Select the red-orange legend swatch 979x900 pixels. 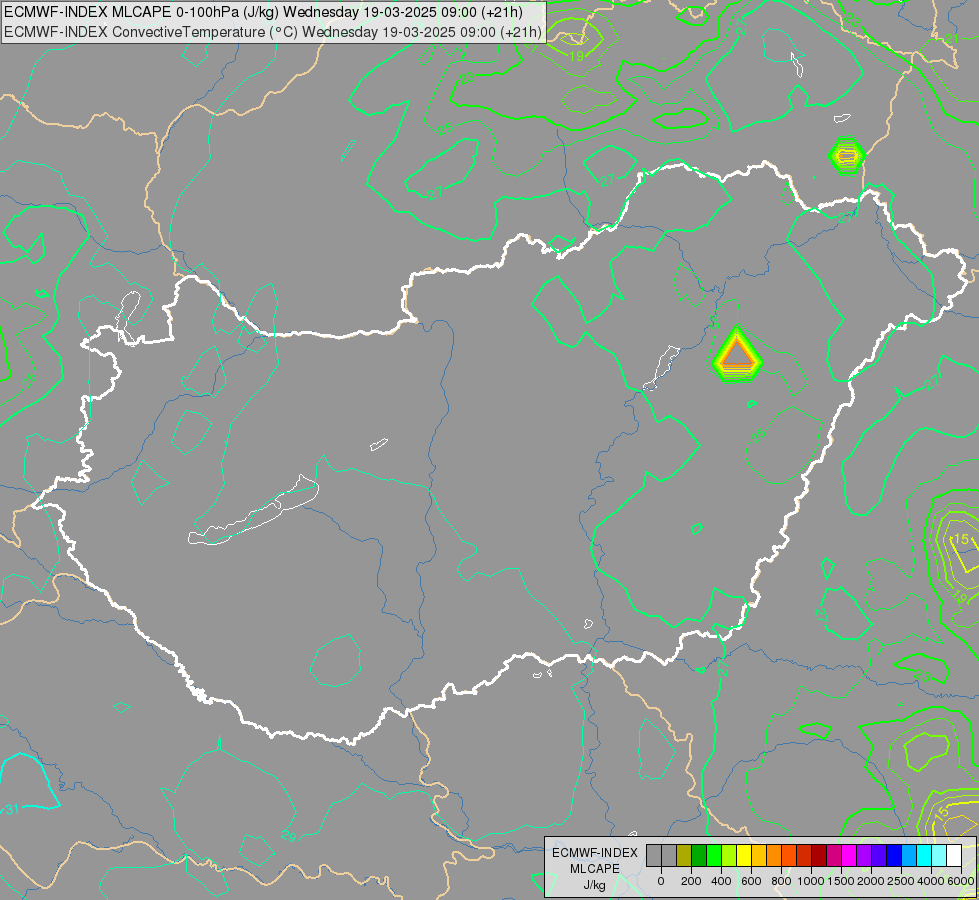(789, 855)
